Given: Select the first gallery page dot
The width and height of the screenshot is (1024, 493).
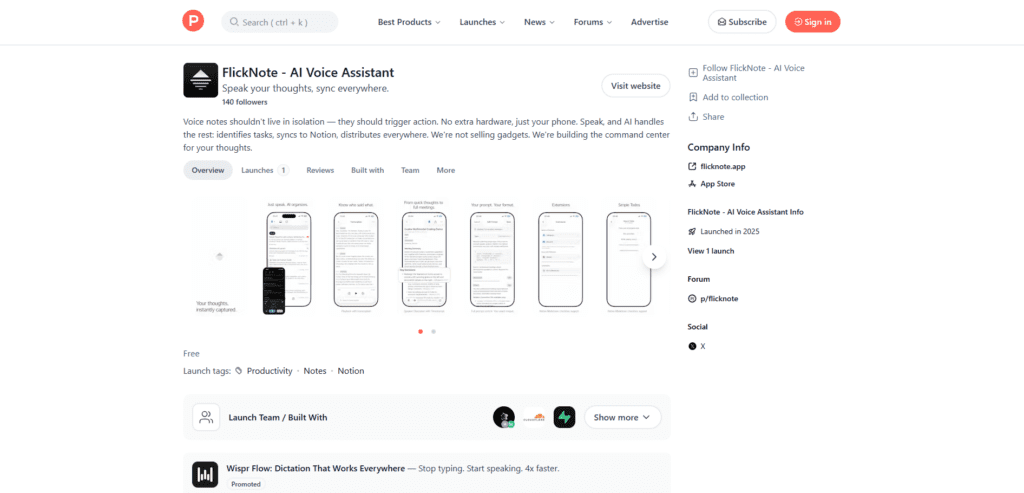Looking at the screenshot, I should [421, 332].
